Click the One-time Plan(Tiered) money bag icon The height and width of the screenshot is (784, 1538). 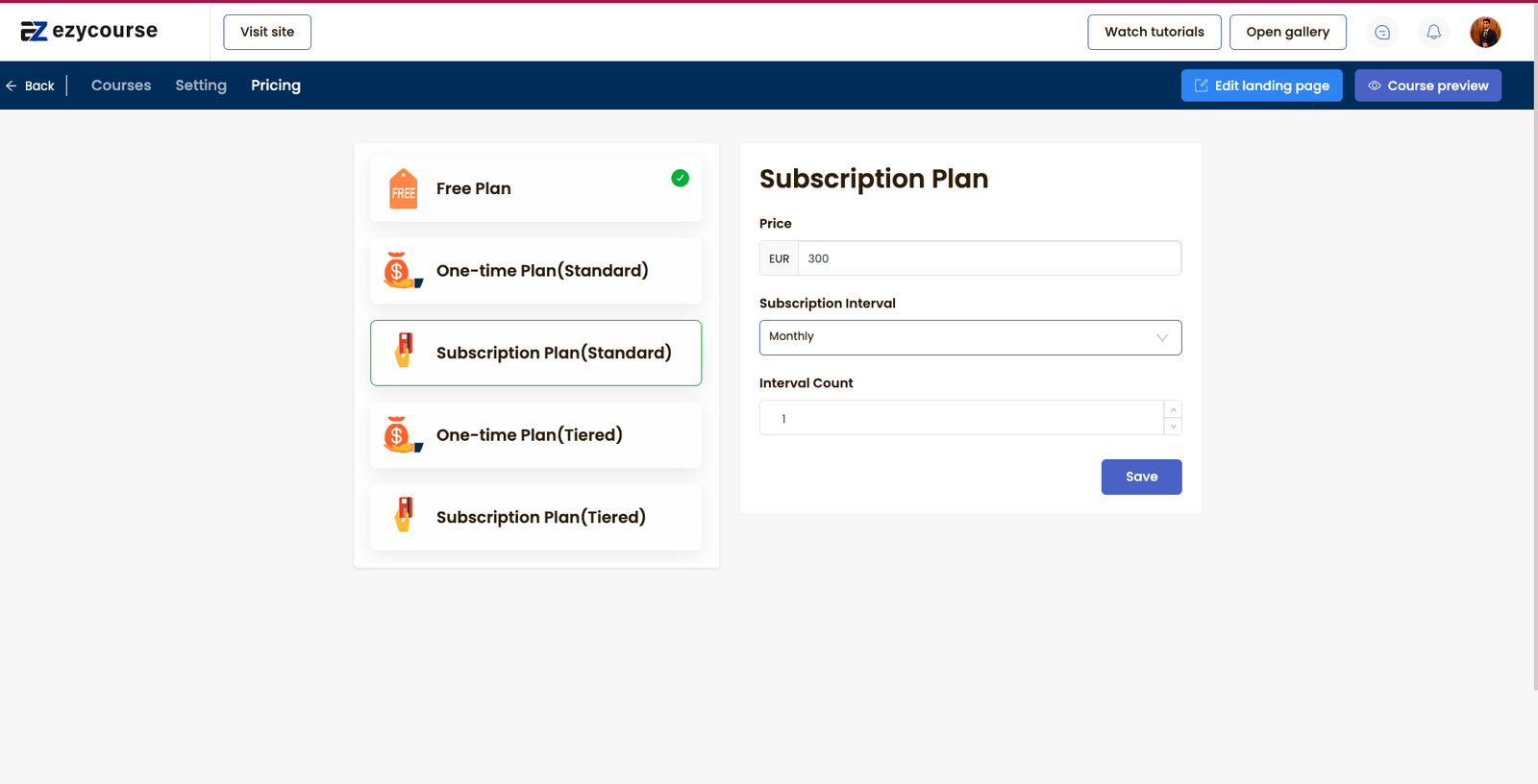coord(402,435)
